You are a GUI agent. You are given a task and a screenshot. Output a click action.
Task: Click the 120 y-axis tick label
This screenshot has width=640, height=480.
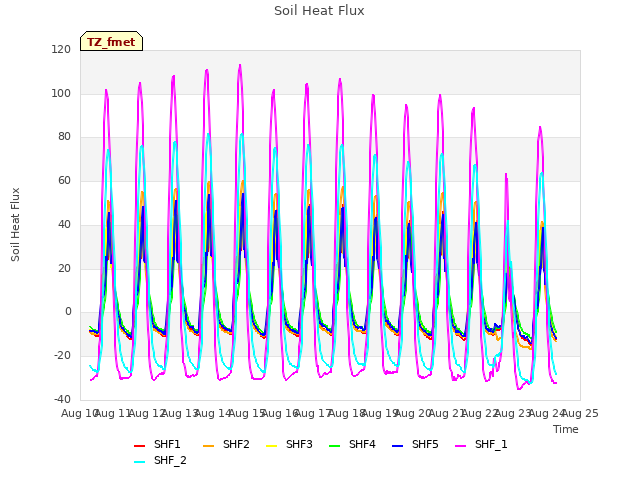point(61,49)
